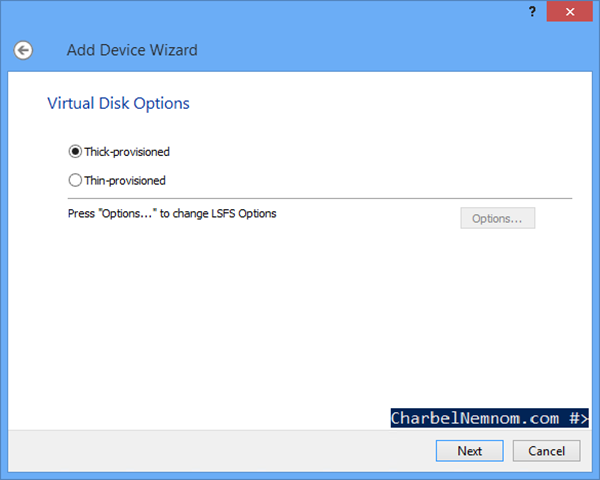
Task: Open help with the question mark icon
Action: (x=532, y=12)
